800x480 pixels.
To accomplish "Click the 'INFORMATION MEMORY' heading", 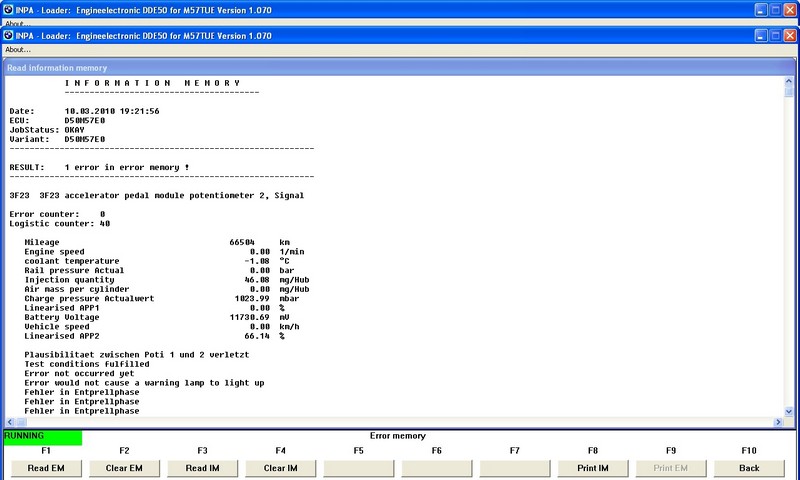I will [x=152, y=83].
